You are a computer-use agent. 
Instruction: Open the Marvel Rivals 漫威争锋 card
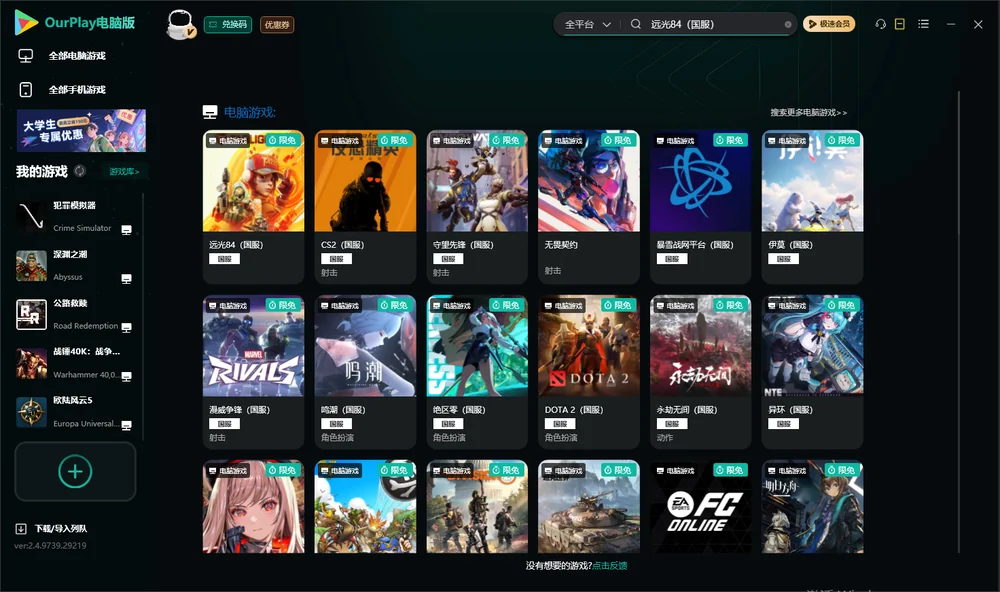(253, 372)
